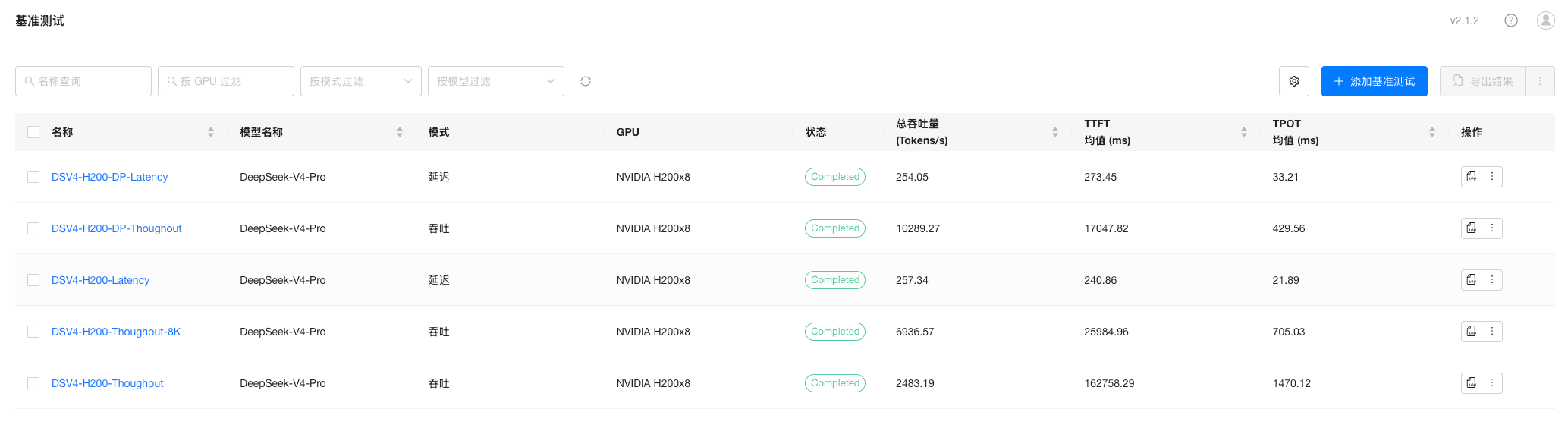Viewport: 1568px width, 428px height.
Task: Open more actions for DSV4-H200-DP-Thoughout row
Action: point(1491,228)
